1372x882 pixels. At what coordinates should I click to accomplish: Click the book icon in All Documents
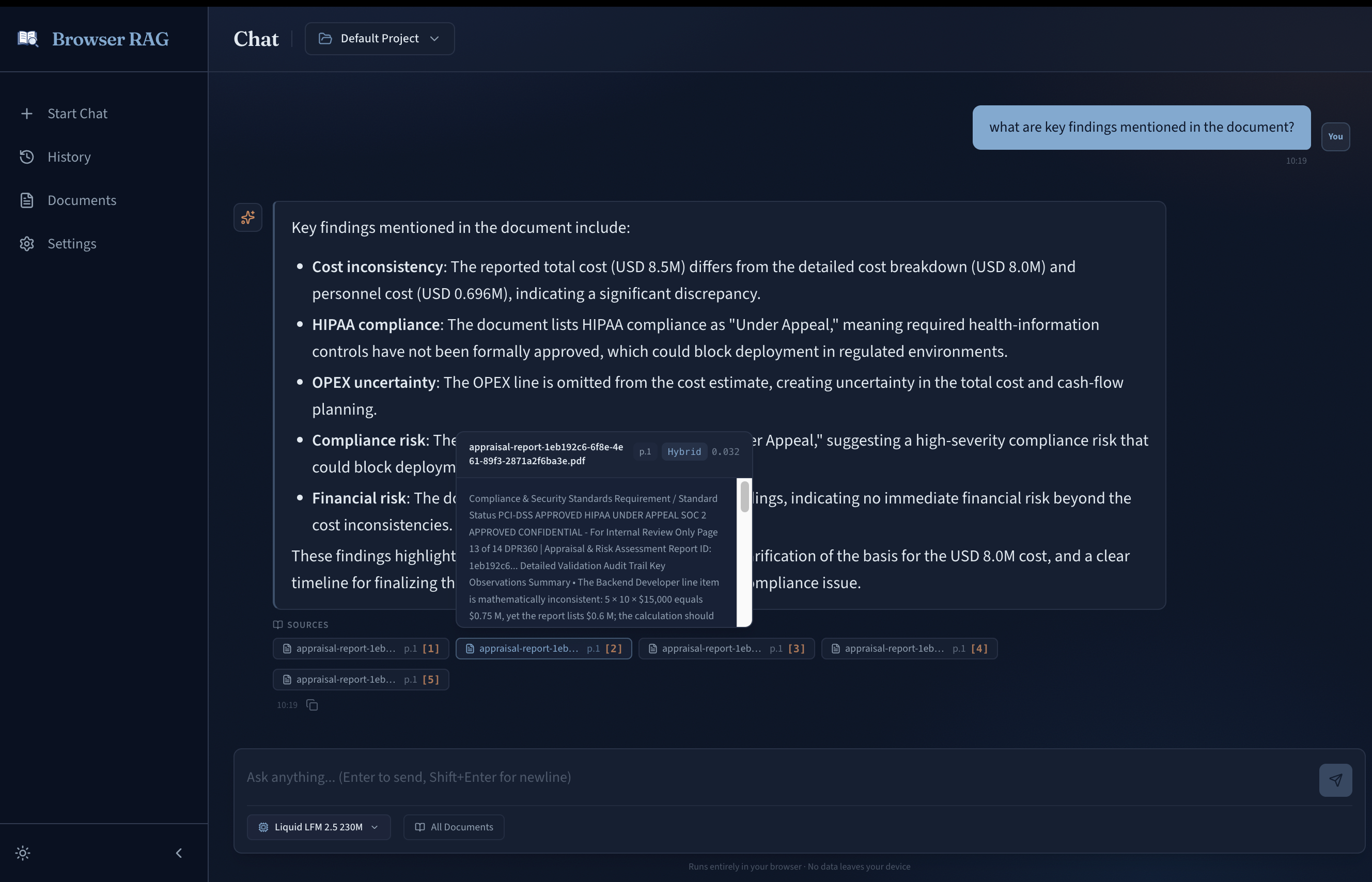419,827
